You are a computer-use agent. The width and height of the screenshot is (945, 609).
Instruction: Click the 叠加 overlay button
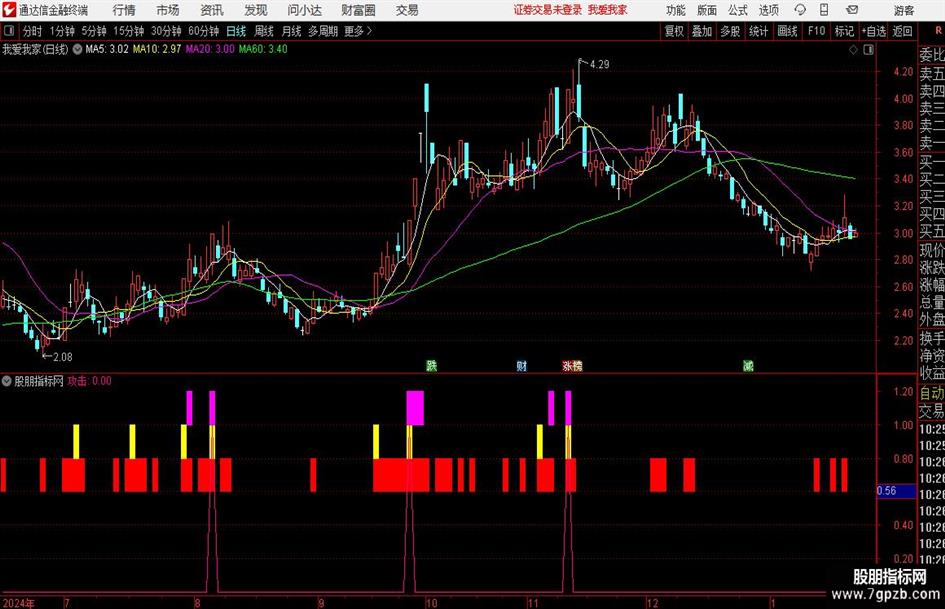click(x=702, y=31)
